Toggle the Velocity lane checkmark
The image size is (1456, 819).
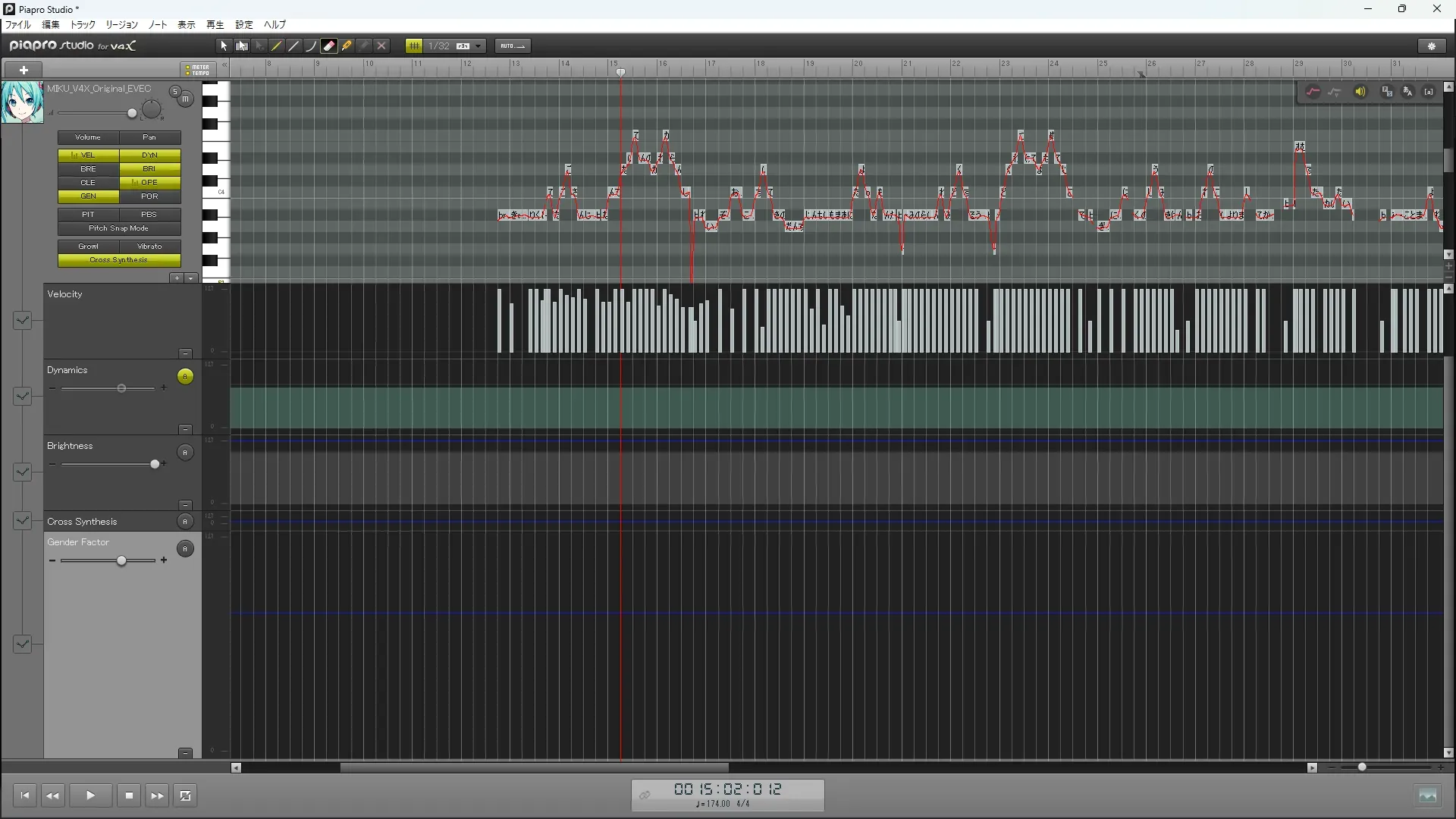[22, 320]
